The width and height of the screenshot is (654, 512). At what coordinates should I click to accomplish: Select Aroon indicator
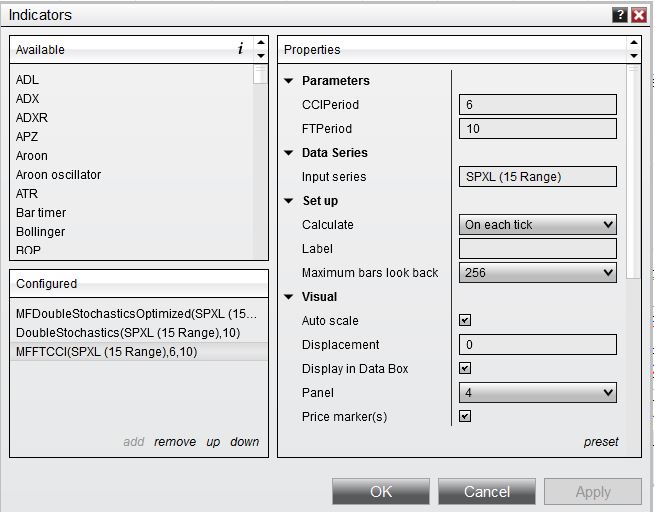[x=32, y=156]
